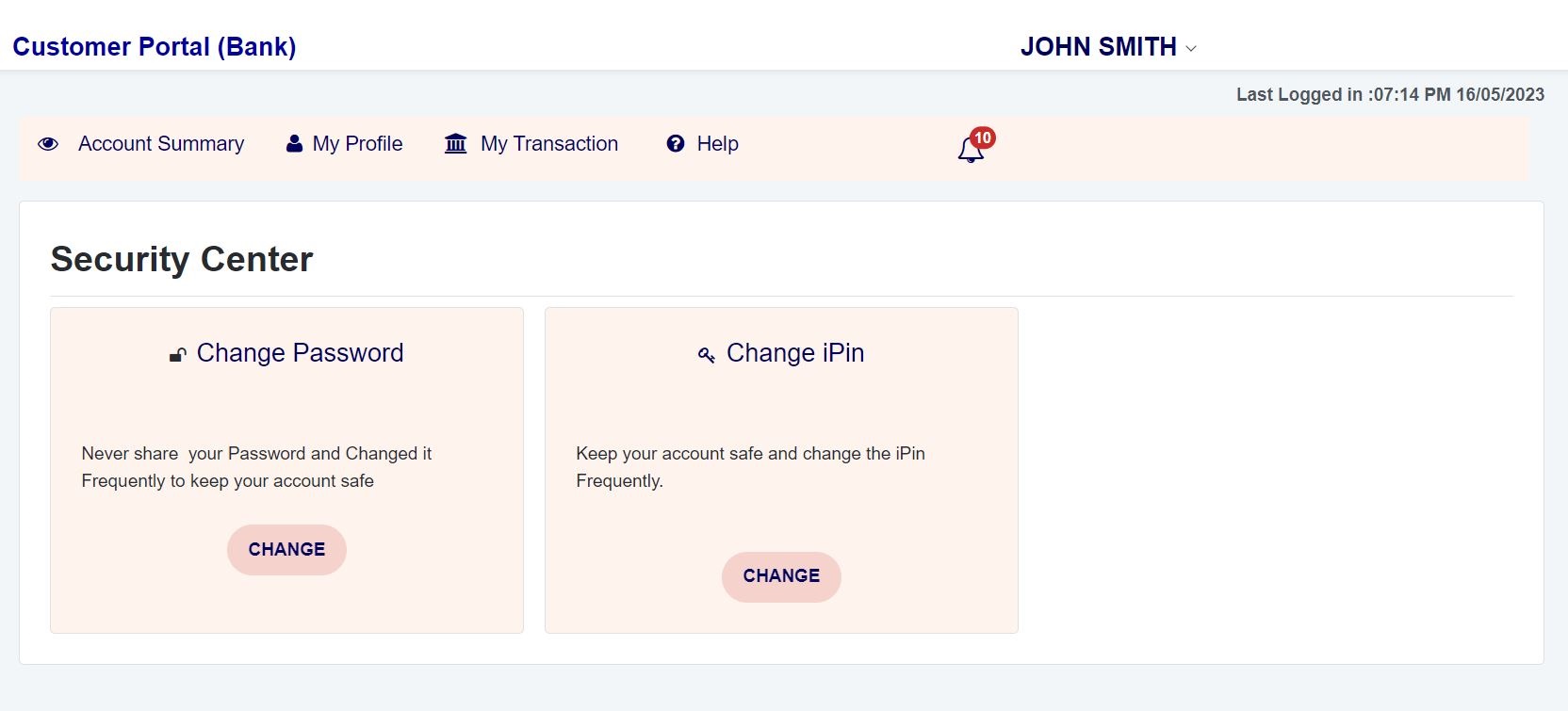This screenshot has width=1568, height=711.
Task: Click the eye icon beside Account Summary
Action: 48,144
